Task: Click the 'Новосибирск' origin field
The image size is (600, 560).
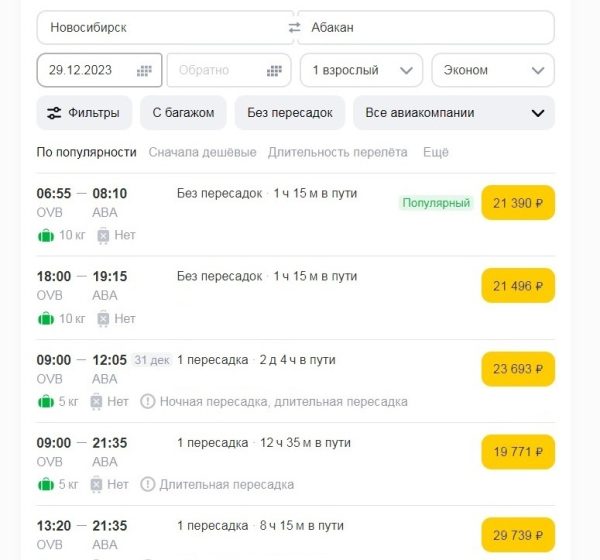Action: [x=160, y=28]
